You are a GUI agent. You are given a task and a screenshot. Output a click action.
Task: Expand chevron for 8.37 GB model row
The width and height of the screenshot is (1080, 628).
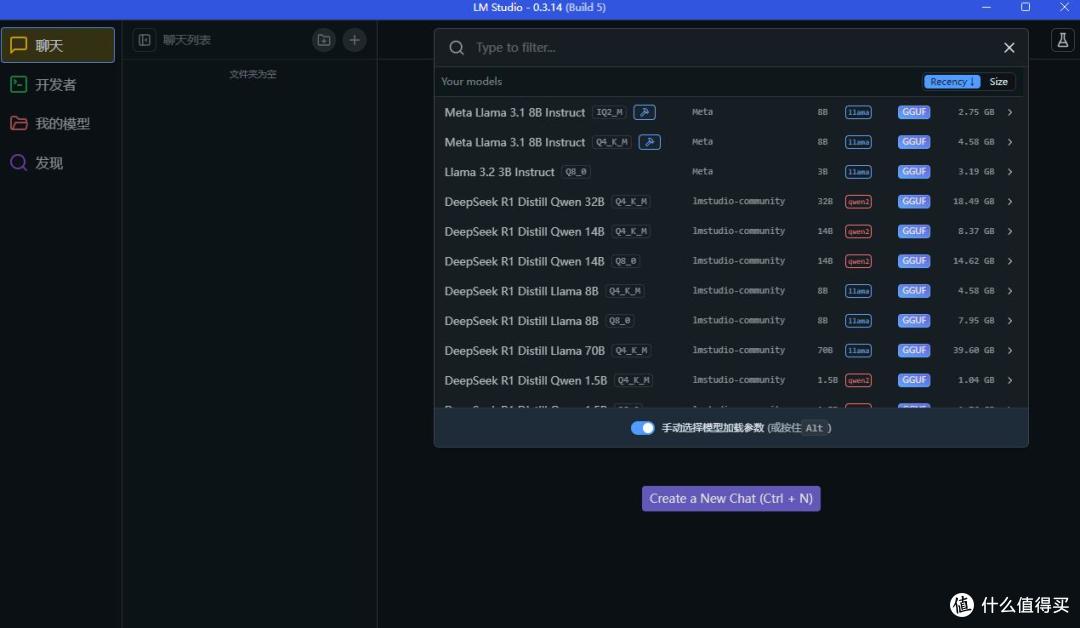click(x=1010, y=231)
